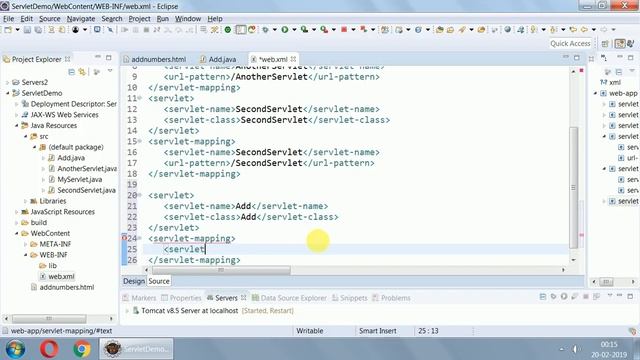Expand the Servers2 project node
The width and height of the screenshot is (640, 360).
[x=7, y=82]
